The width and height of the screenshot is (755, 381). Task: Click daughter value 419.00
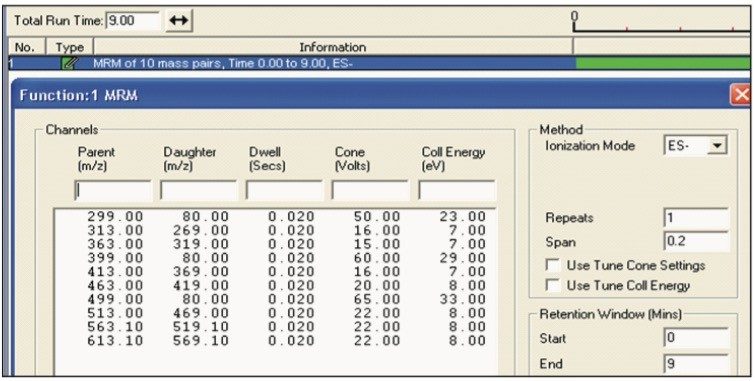201,286
